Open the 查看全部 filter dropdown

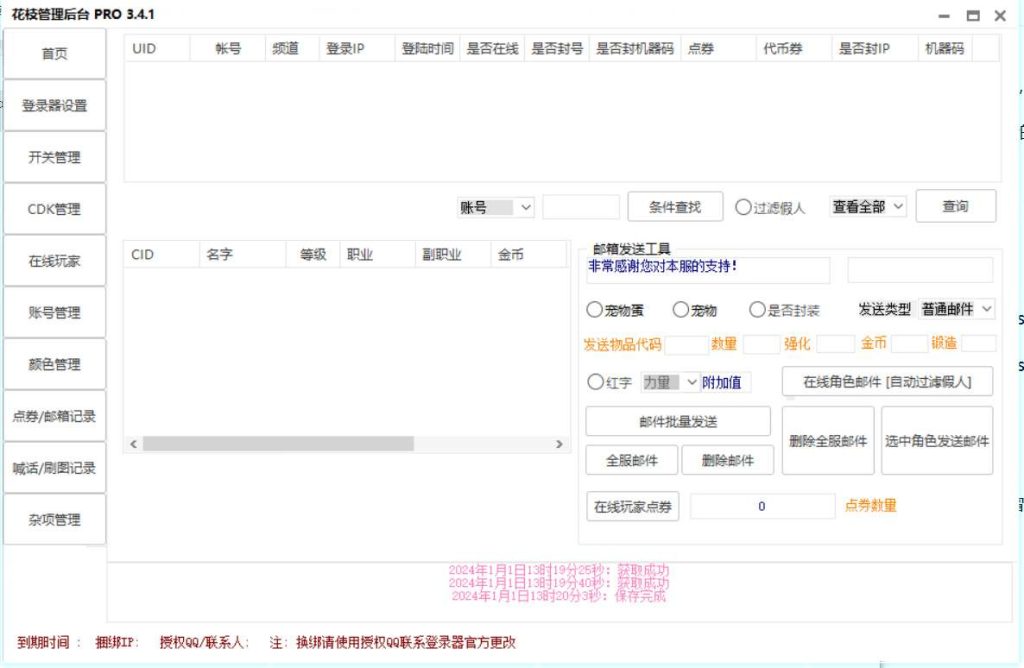pyautogui.click(x=867, y=207)
